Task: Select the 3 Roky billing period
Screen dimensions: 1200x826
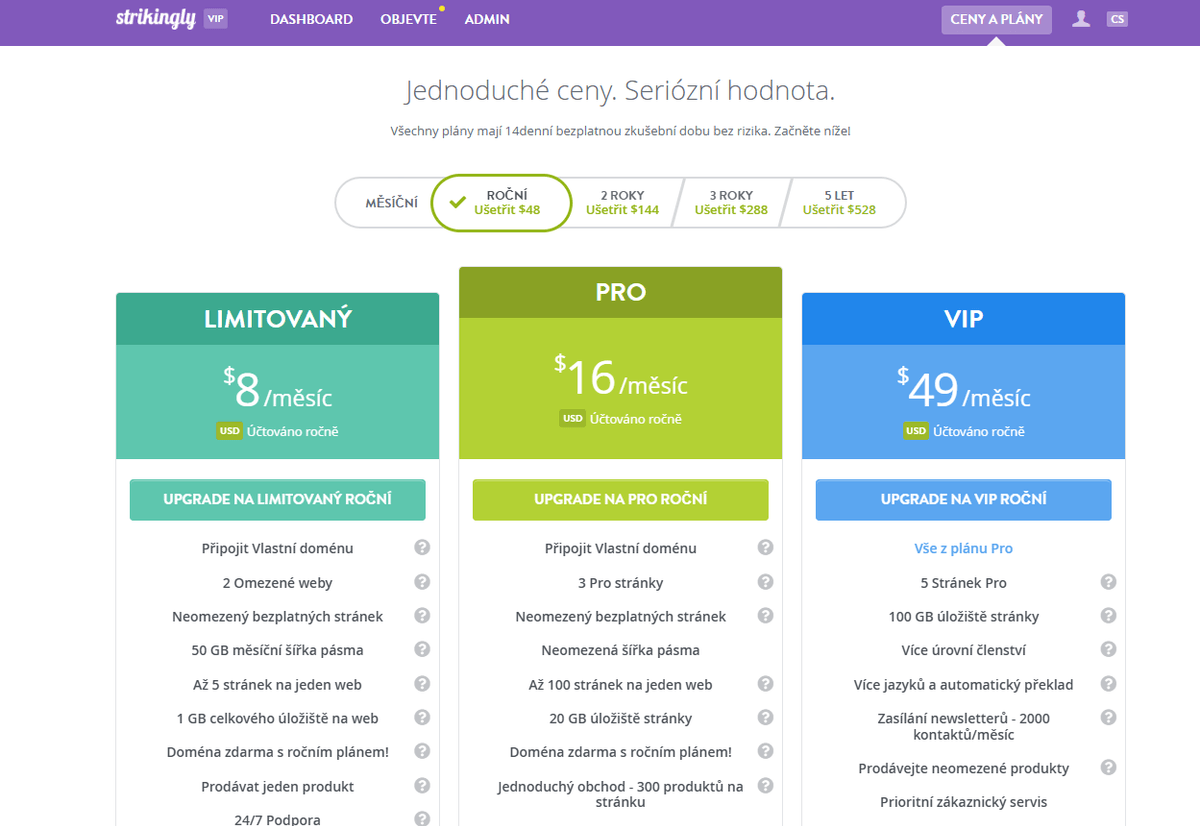Action: tap(731, 203)
